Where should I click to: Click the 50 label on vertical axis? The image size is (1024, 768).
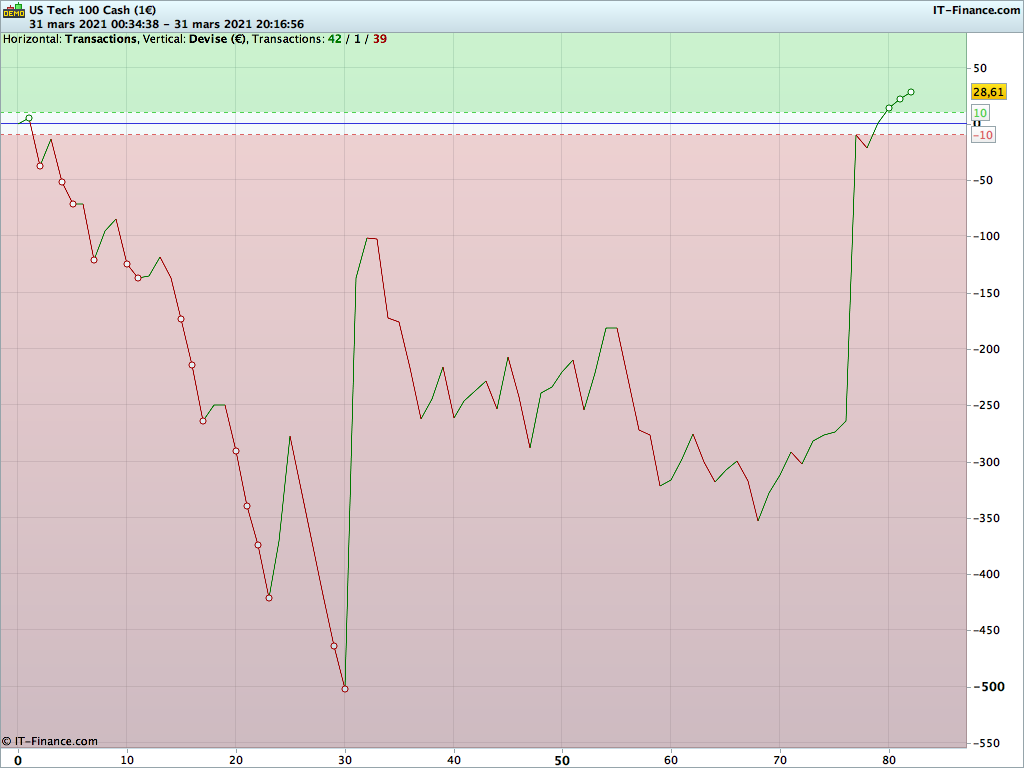980,68
